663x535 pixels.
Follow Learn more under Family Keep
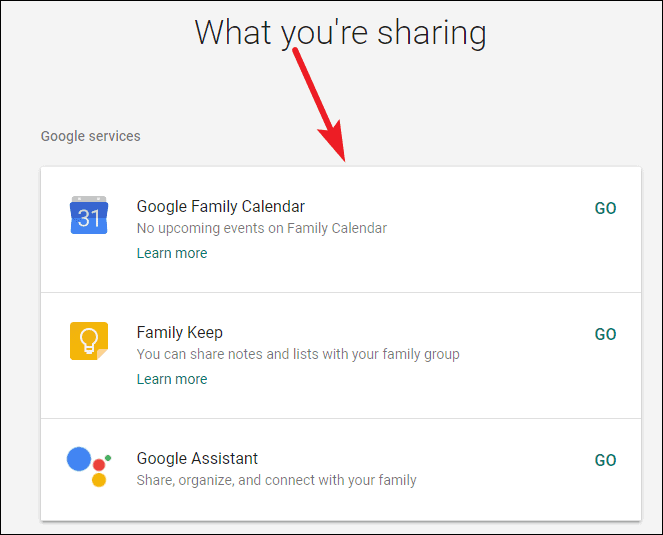coord(172,379)
